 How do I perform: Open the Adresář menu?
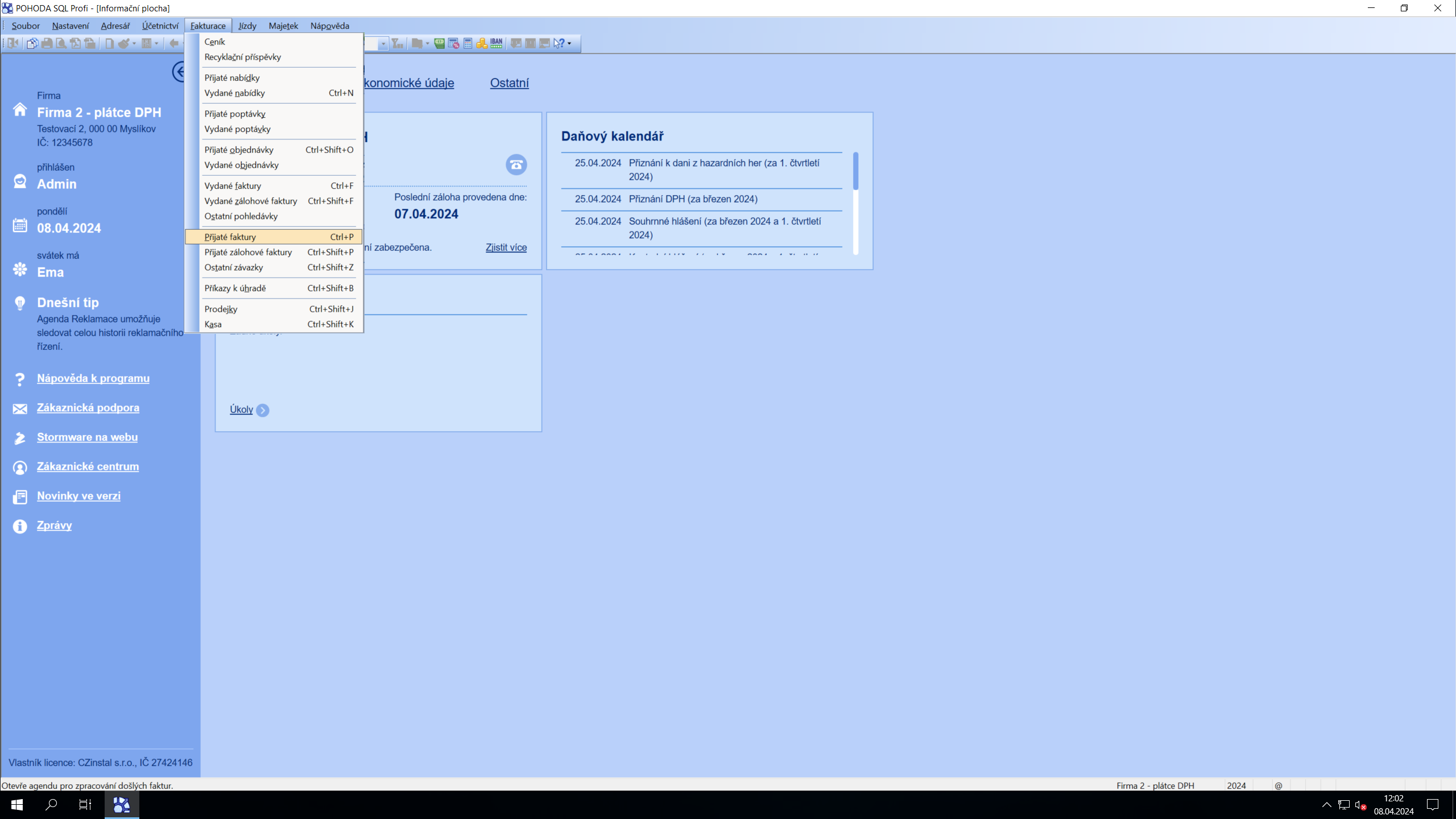pyautogui.click(x=115, y=26)
